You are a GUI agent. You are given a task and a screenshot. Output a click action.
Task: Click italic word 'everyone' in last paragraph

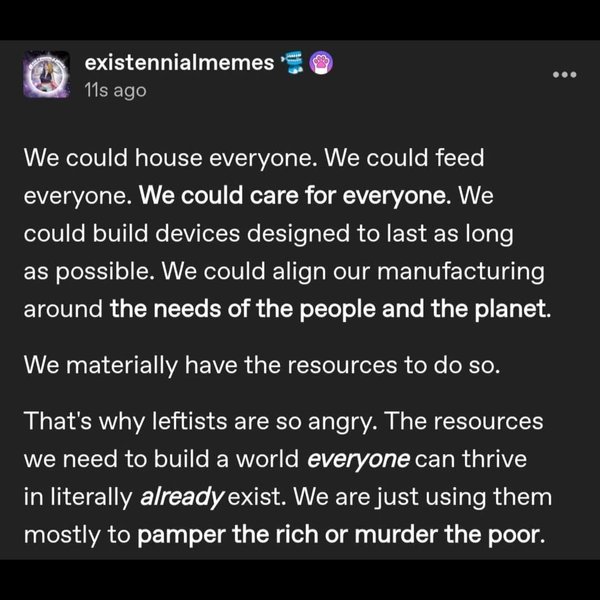pyautogui.click(x=358, y=460)
